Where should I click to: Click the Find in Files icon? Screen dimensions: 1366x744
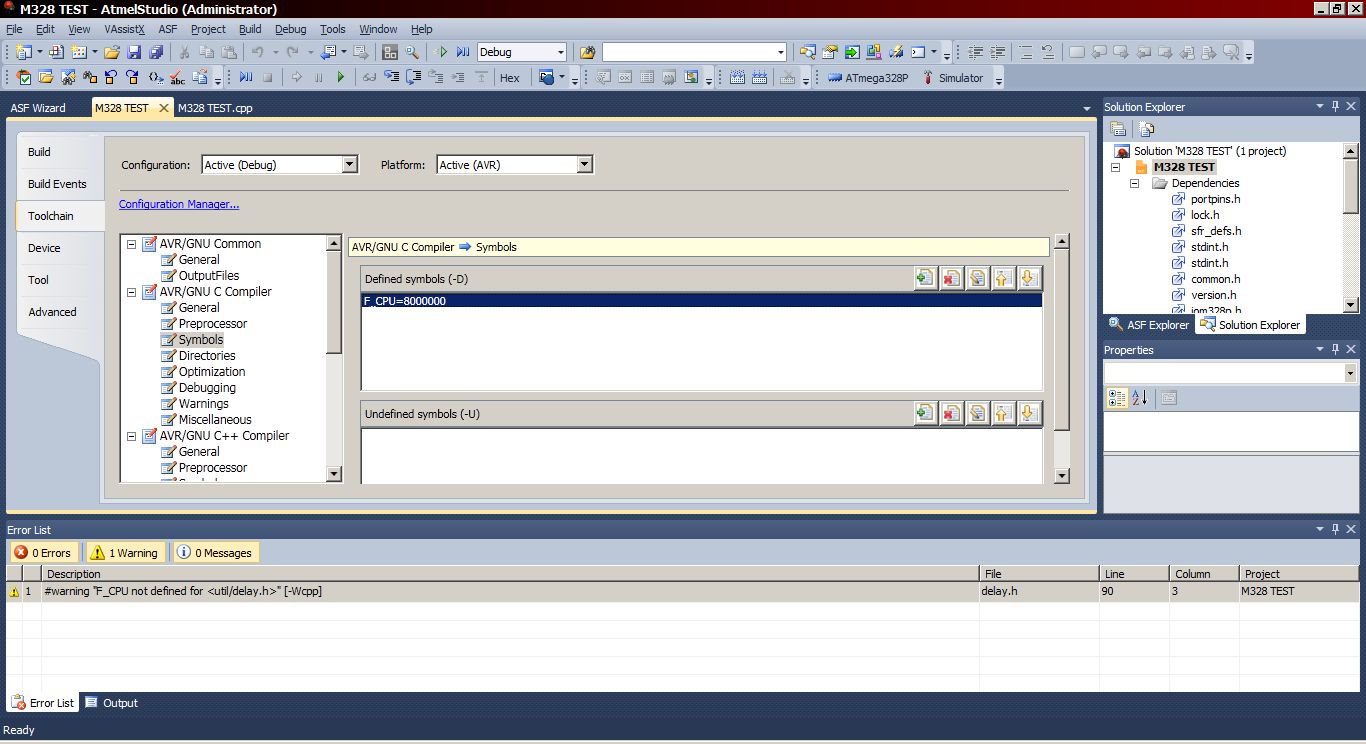(587, 52)
